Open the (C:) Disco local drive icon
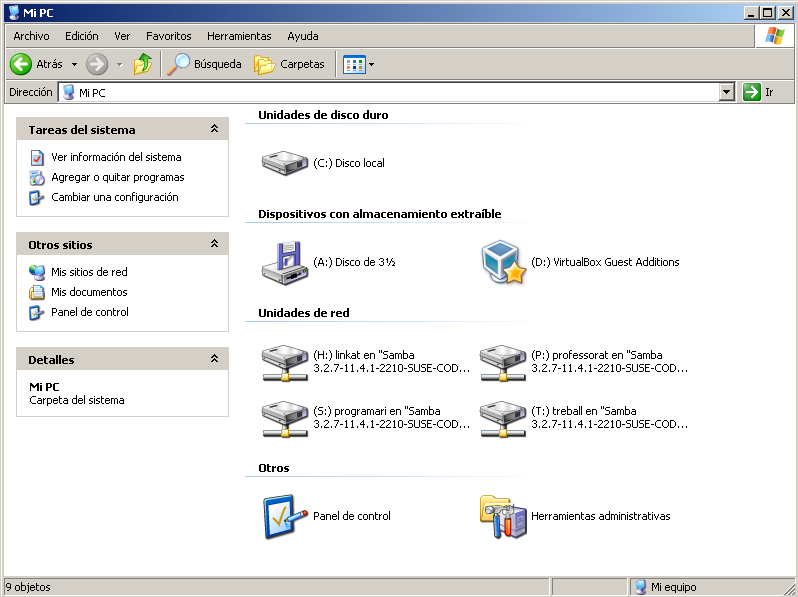The image size is (798, 597). (285, 163)
